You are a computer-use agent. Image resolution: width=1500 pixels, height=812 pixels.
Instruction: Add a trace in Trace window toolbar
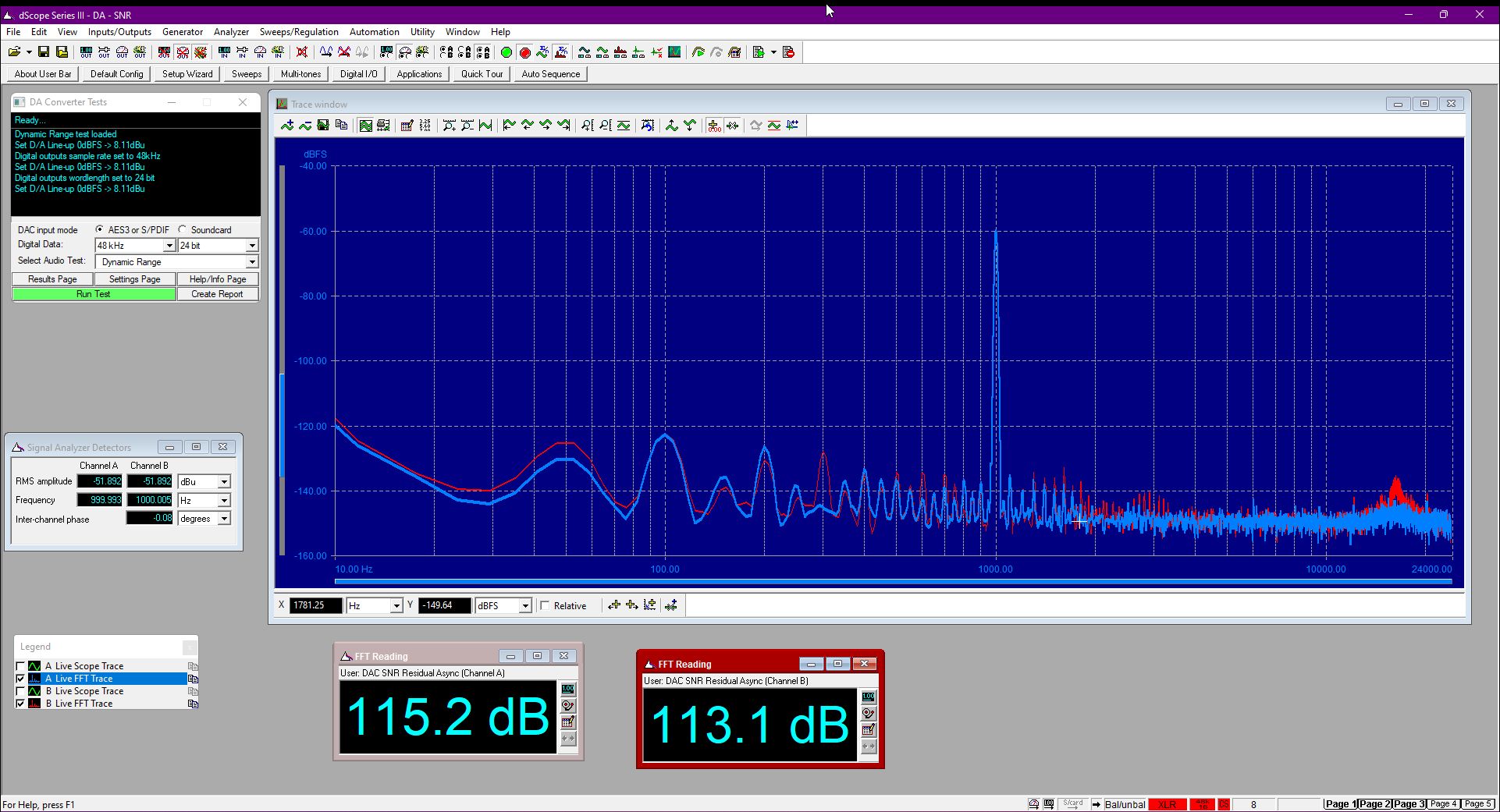pyautogui.click(x=287, y=126)
